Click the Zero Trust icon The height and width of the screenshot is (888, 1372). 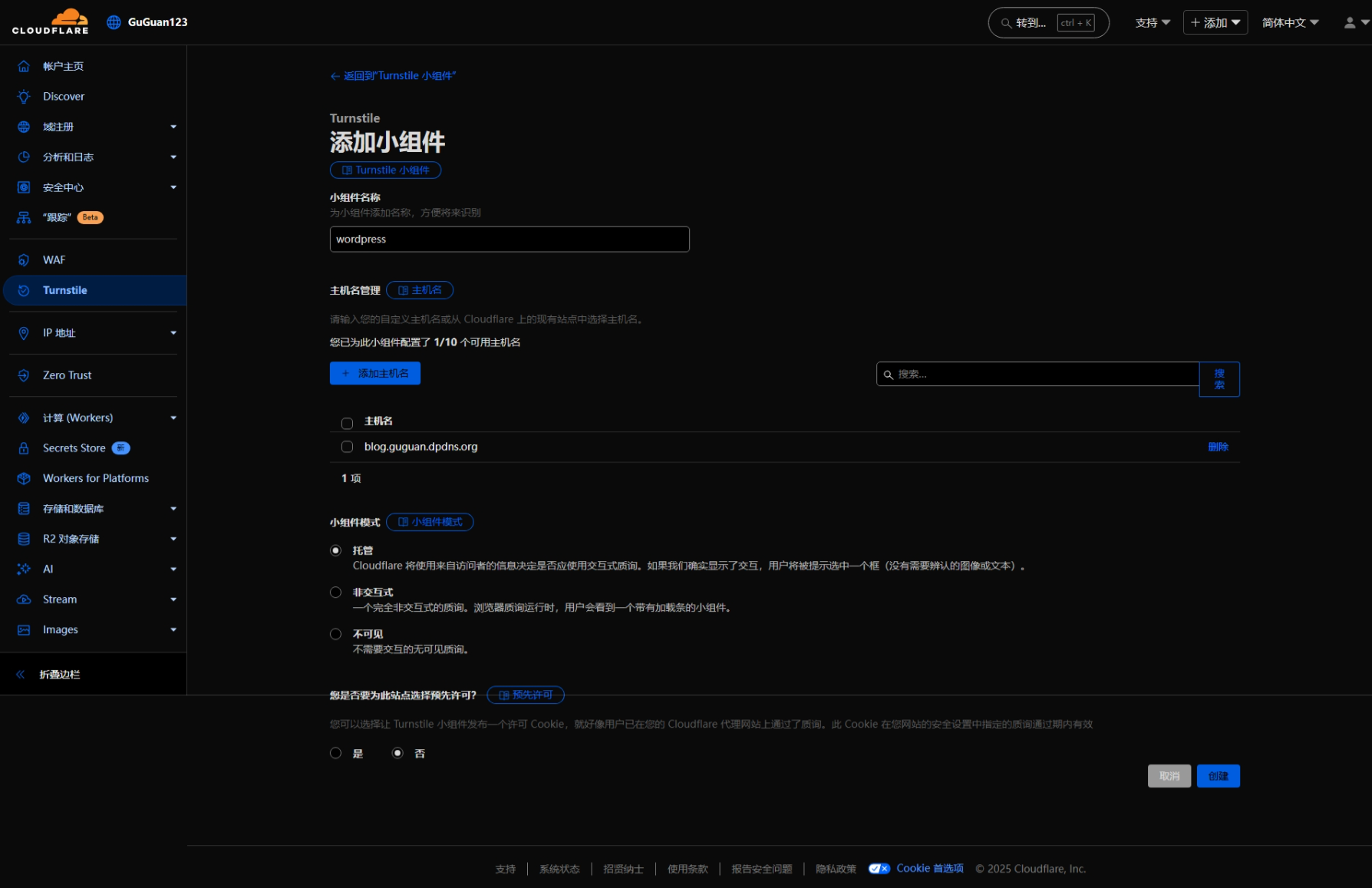pos(24,375)
